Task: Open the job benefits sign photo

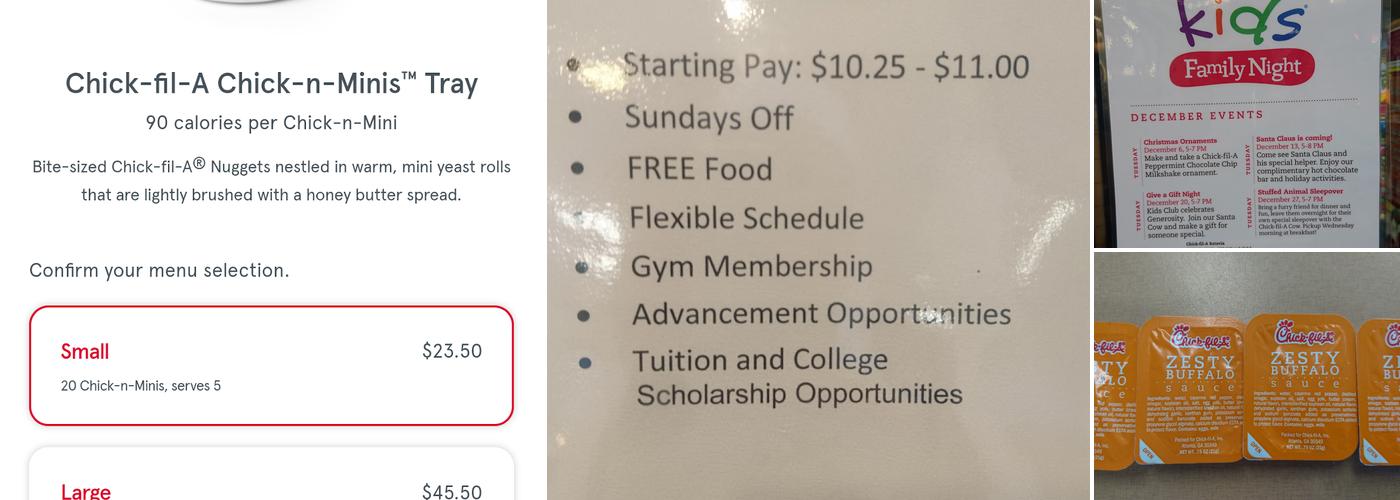Action: tap(818, 250)
